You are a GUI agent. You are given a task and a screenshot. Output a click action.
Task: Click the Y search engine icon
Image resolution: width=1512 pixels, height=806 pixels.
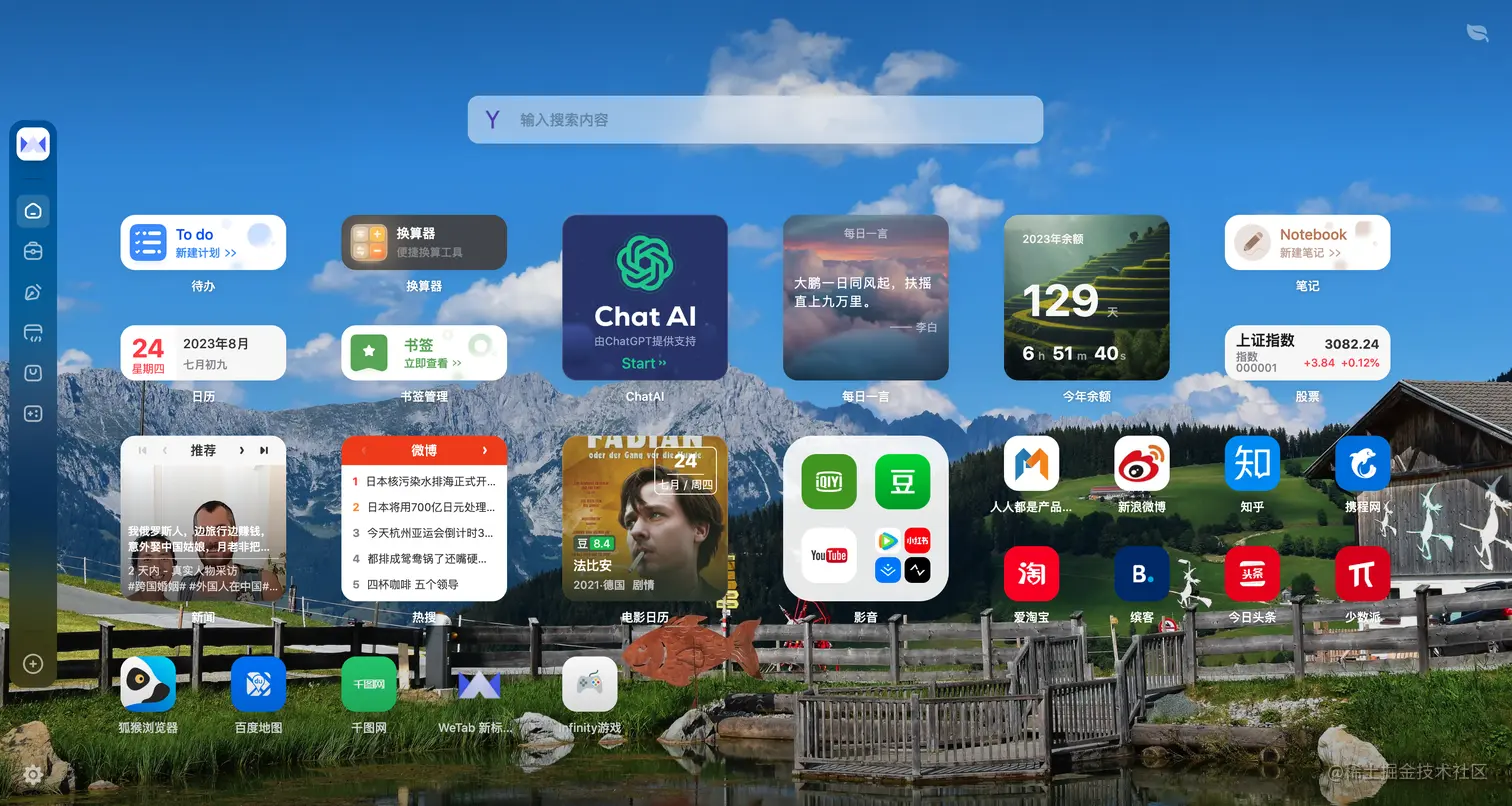coord(492,120)
